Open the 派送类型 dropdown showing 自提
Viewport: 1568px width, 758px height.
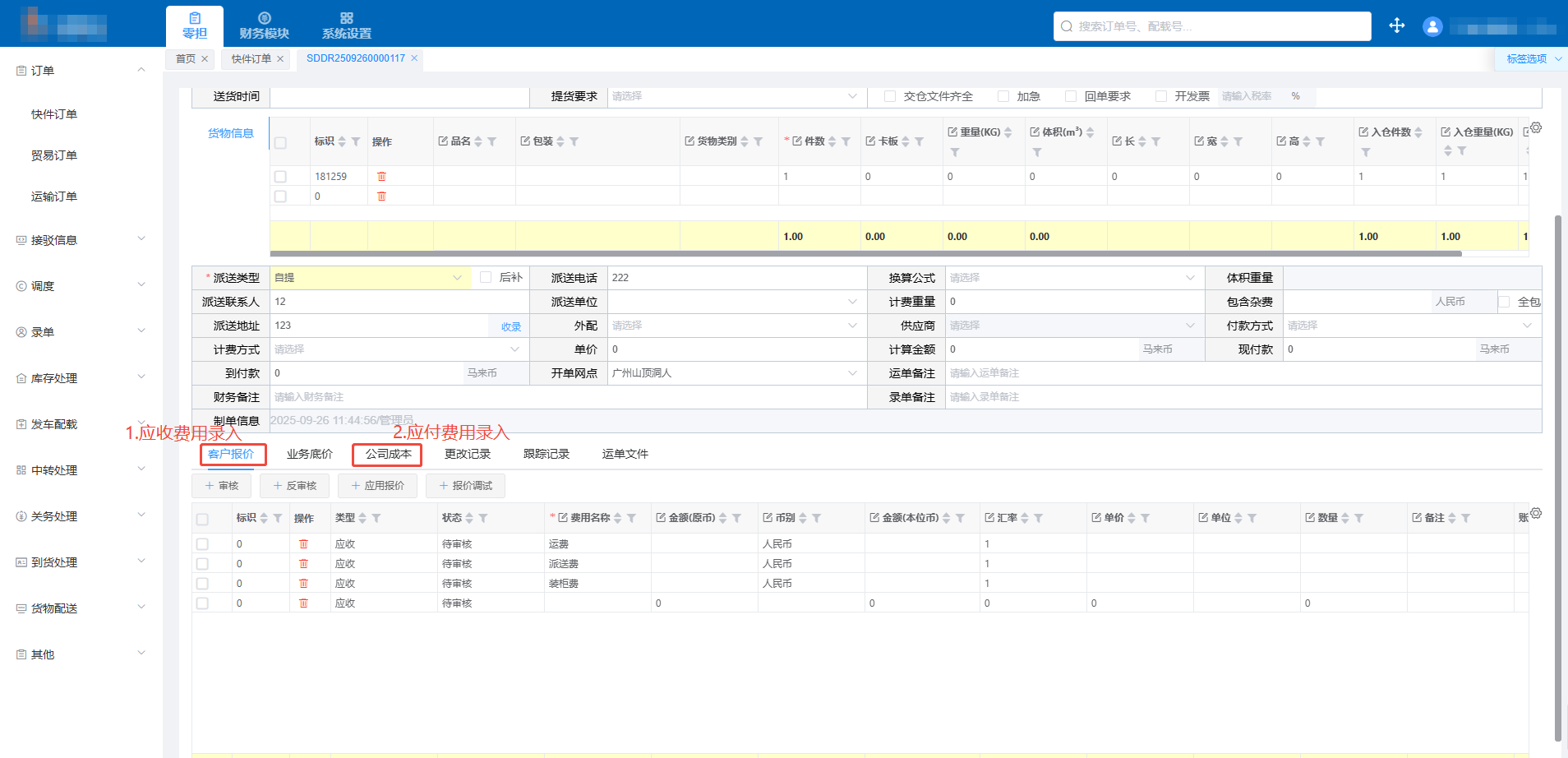(x=370, y=278)
